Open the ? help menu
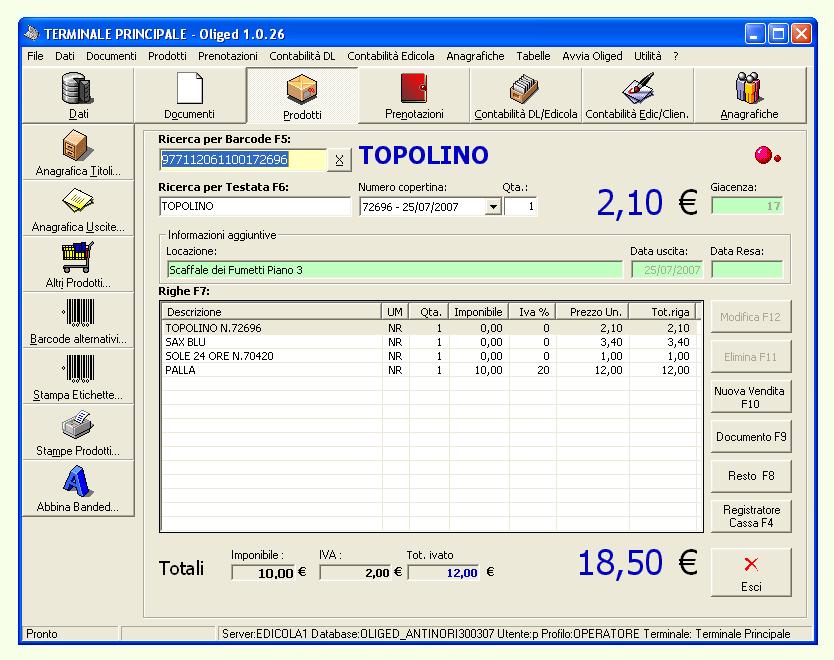 675,56
